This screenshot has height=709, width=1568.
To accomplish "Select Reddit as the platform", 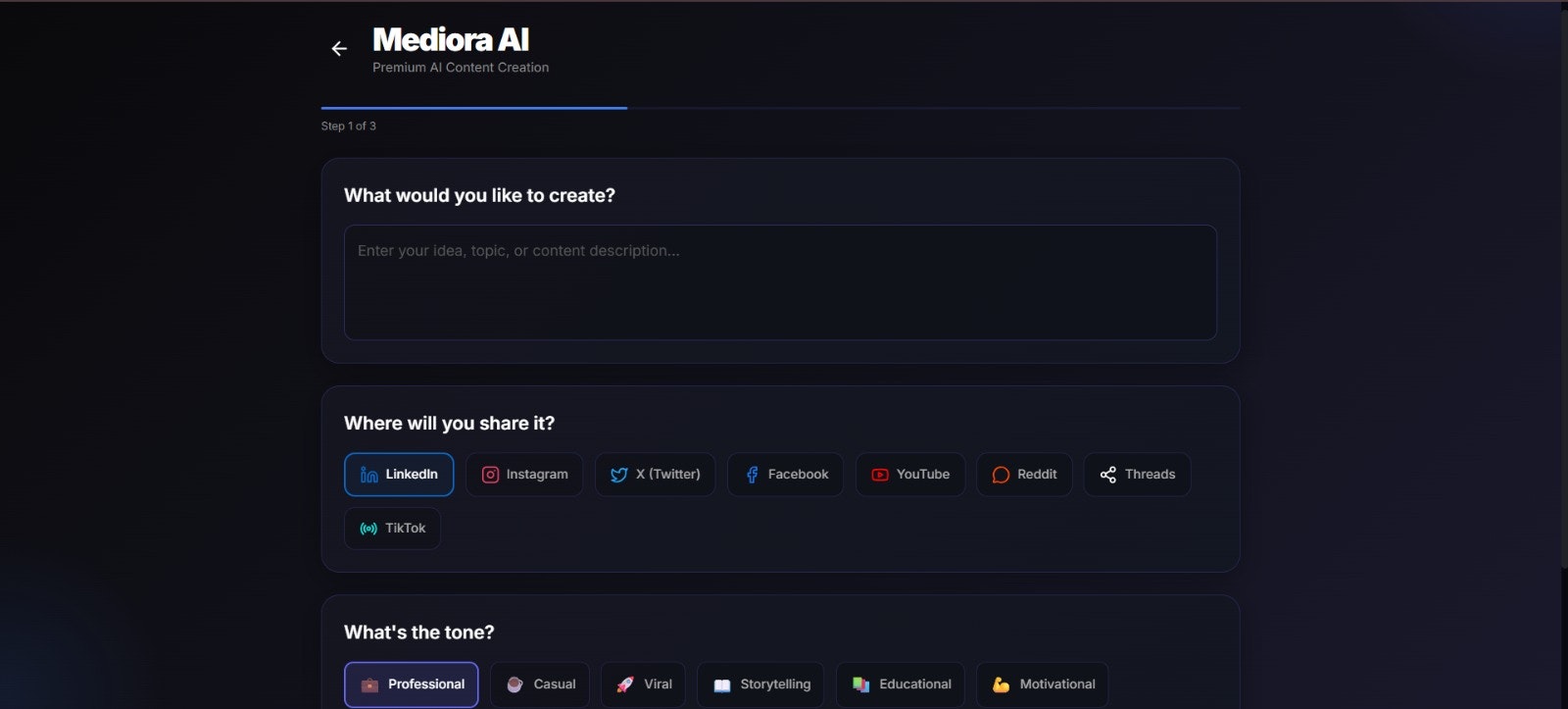I will (1024, 475).
